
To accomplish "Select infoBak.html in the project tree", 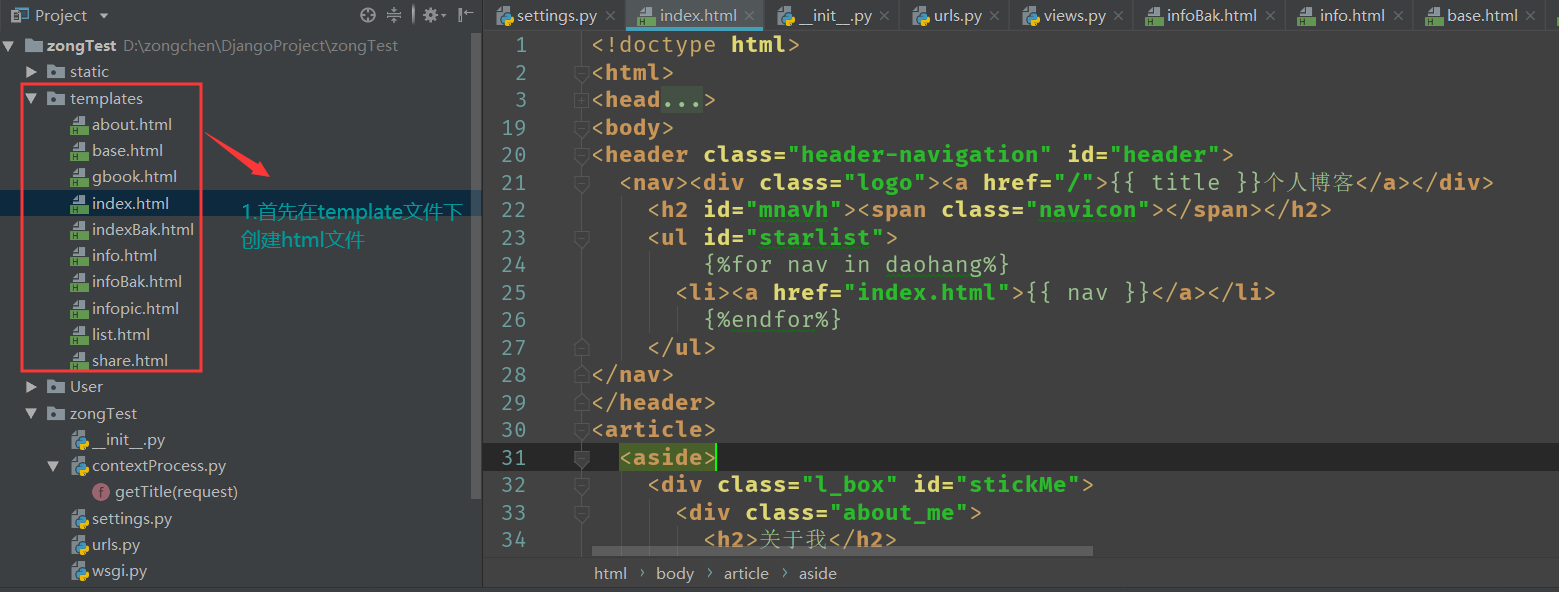I will click(136, 282).
